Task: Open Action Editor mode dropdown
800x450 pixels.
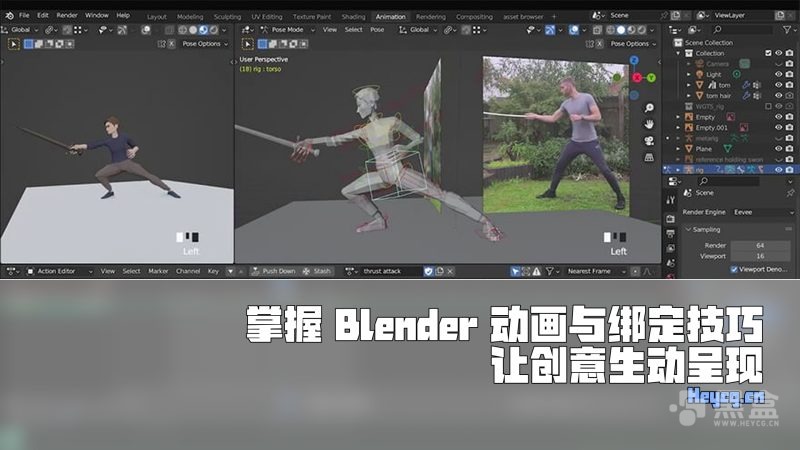Action: (x=59, y=271)
